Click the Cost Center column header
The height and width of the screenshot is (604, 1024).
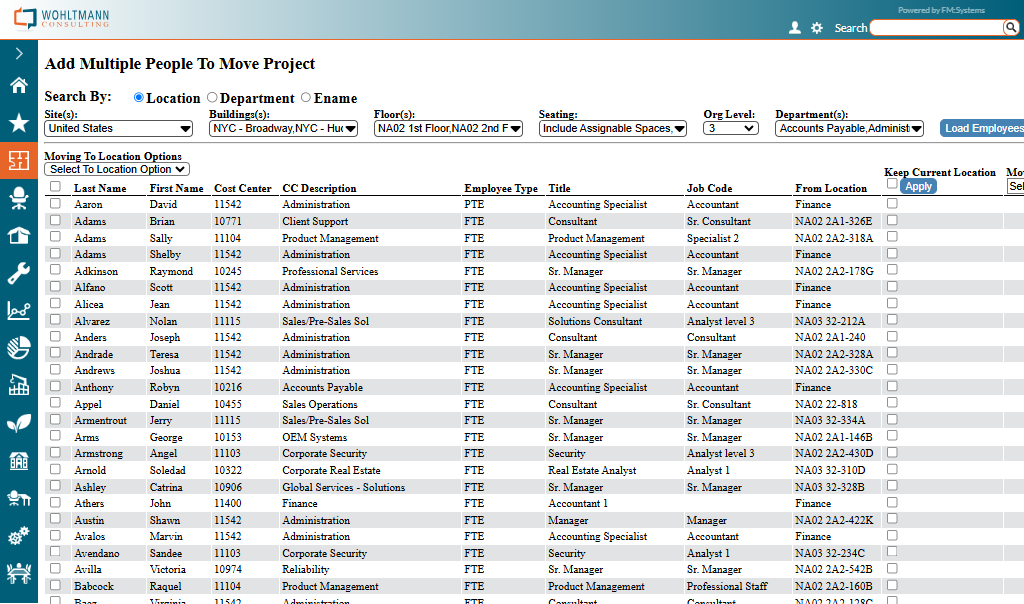pos(242,188)
